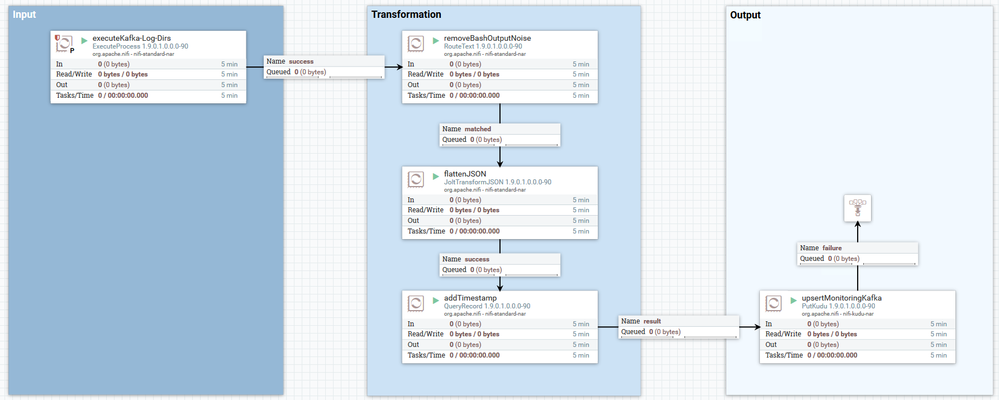The height and width of the screenshot is (400, 999).
Task: Click the addTimestamp processor name
Action: coord(470,298)
